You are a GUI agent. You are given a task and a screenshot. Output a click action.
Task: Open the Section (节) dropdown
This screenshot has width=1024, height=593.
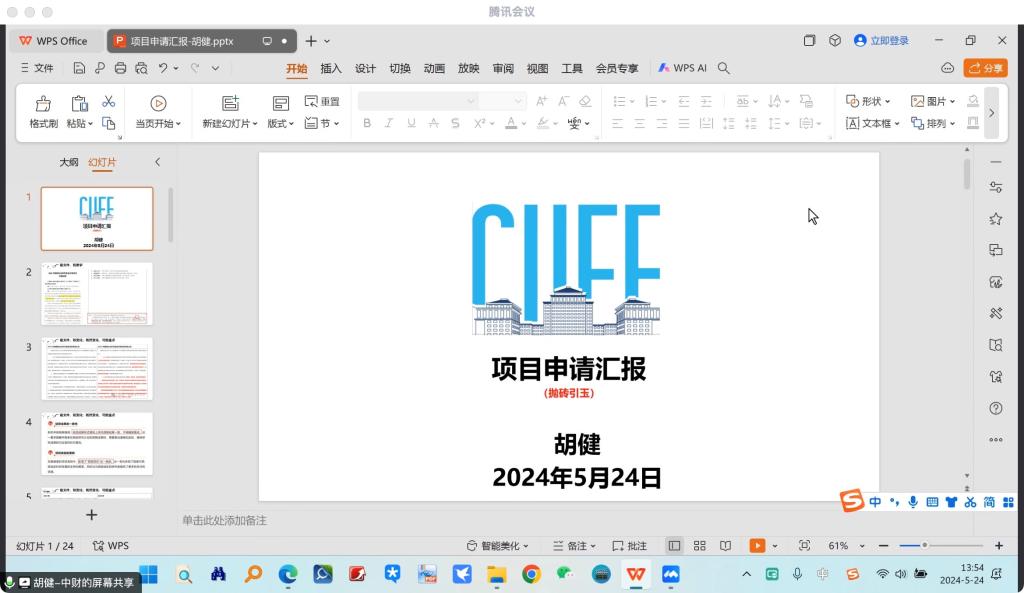322,123
